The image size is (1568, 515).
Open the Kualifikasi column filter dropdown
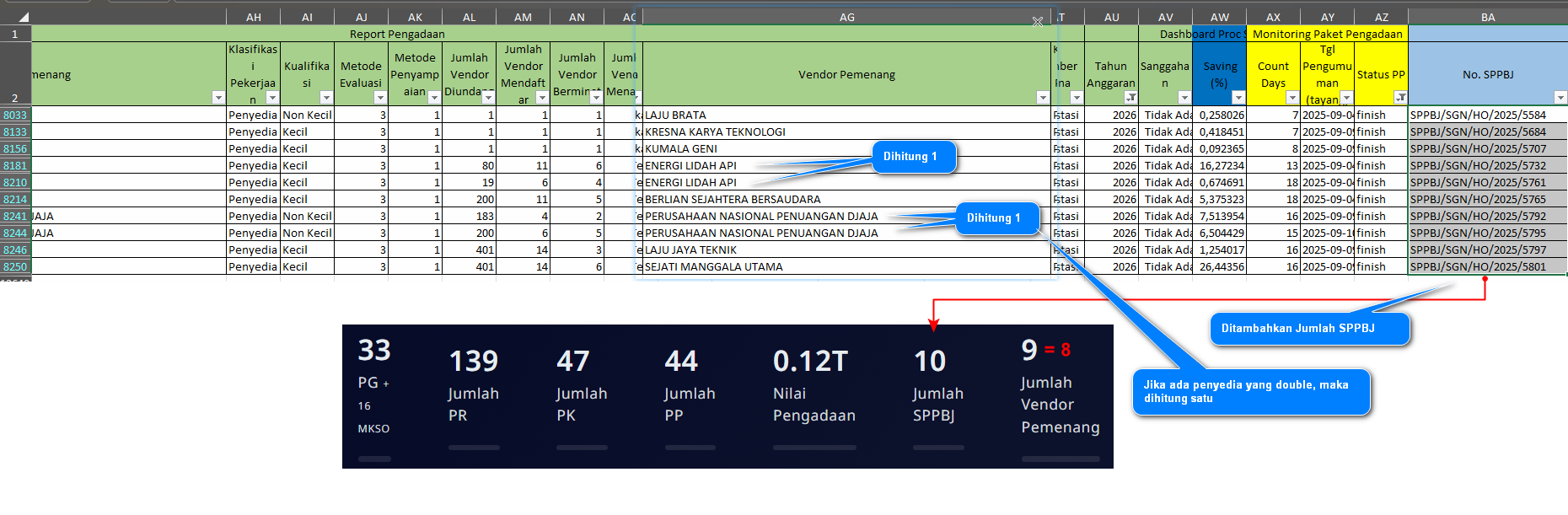pos(326,98)
